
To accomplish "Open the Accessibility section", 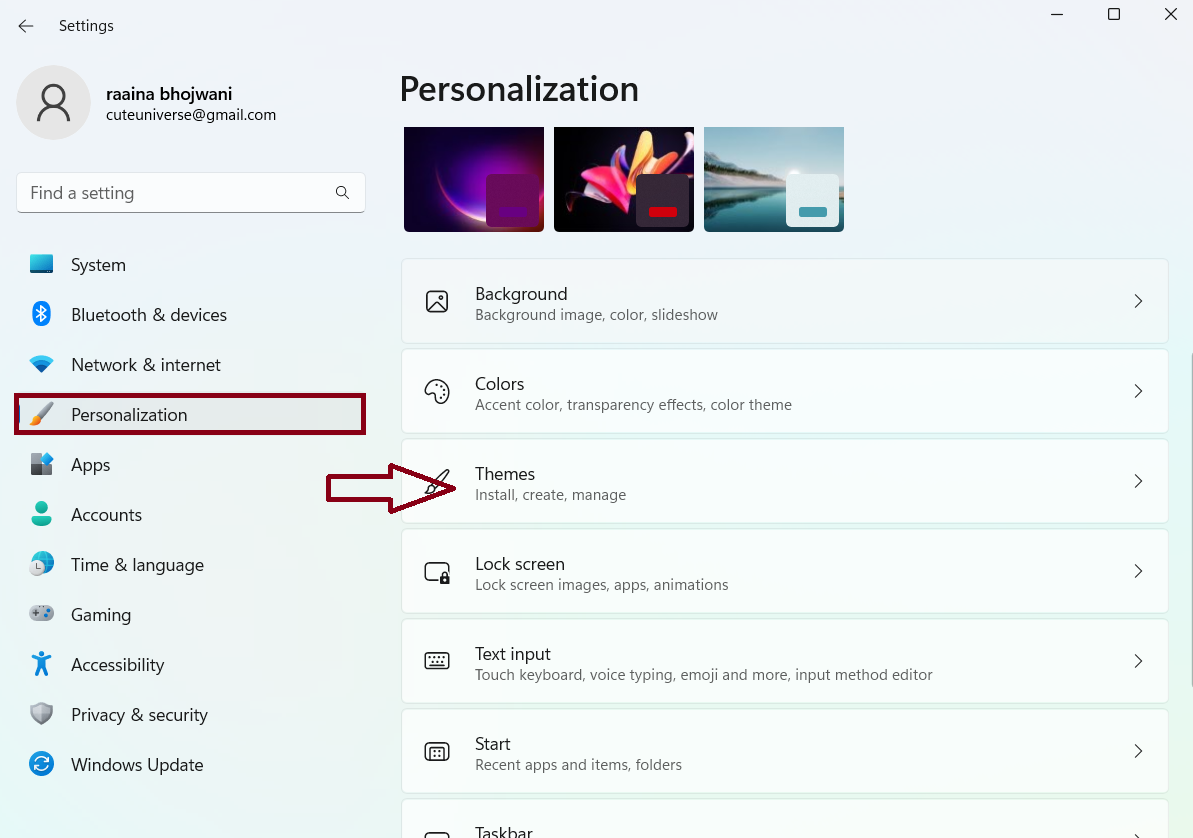I will [x=117, y=665].
